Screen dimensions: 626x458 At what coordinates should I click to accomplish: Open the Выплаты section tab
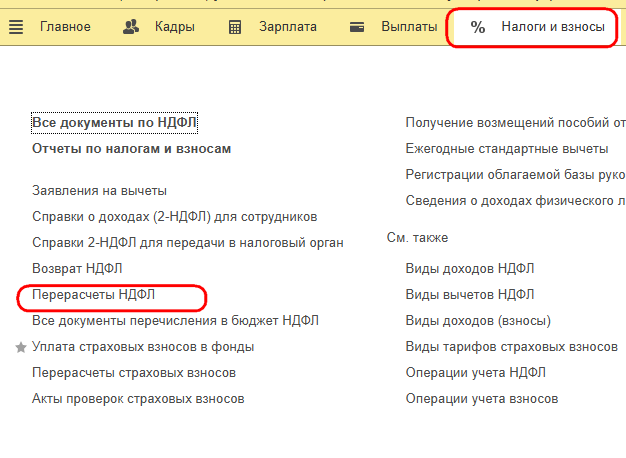409,27
